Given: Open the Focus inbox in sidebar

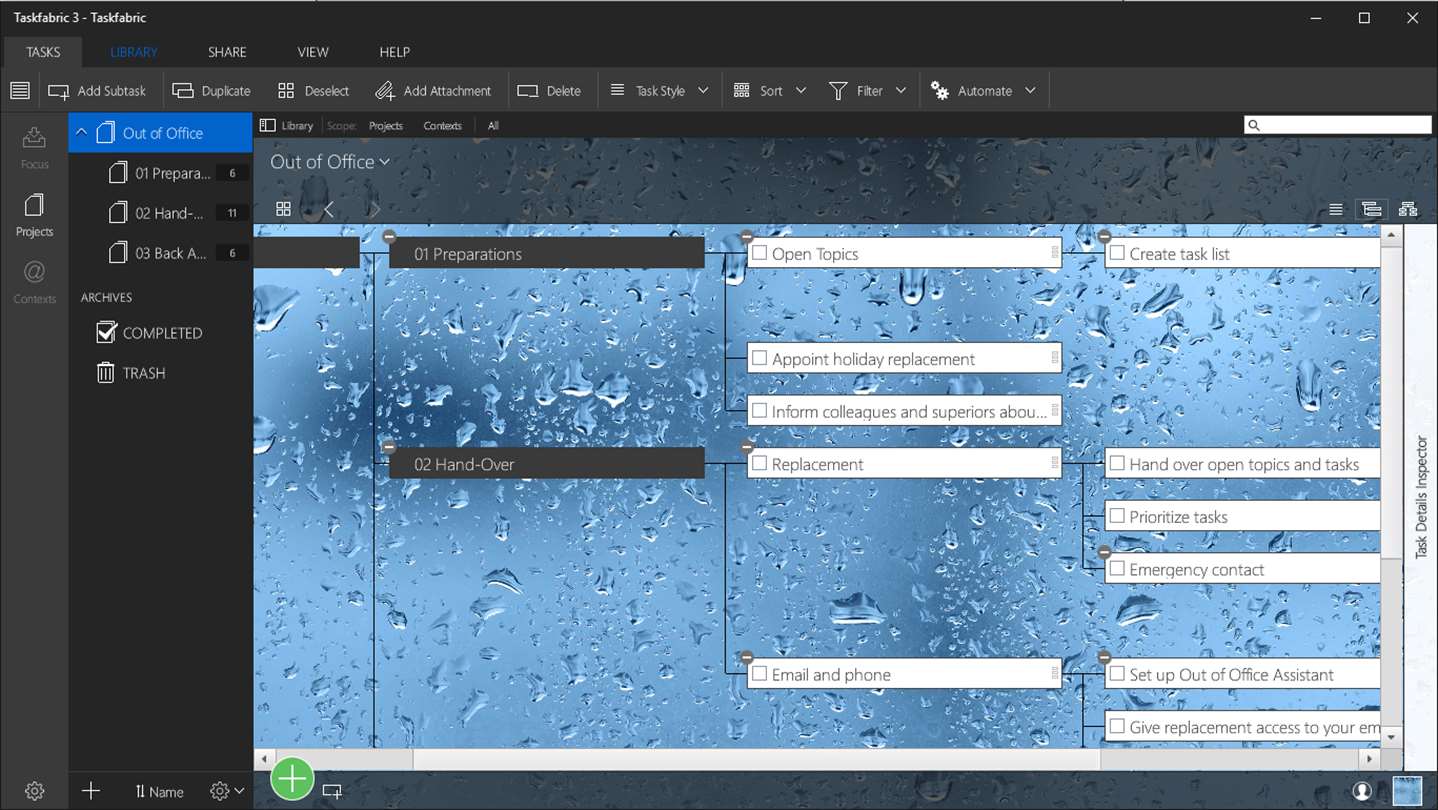Looking at the screenshot, I should click(x=34, y=146).
